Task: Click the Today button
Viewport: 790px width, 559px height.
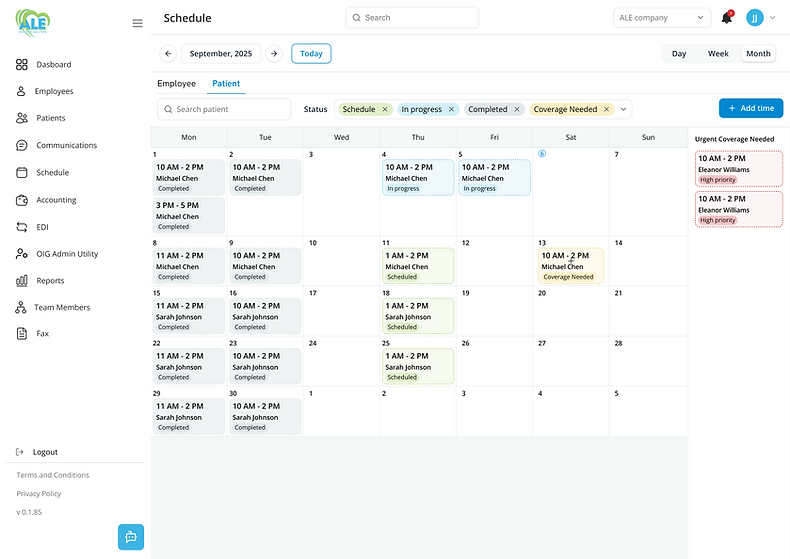Action: point(311,53)
